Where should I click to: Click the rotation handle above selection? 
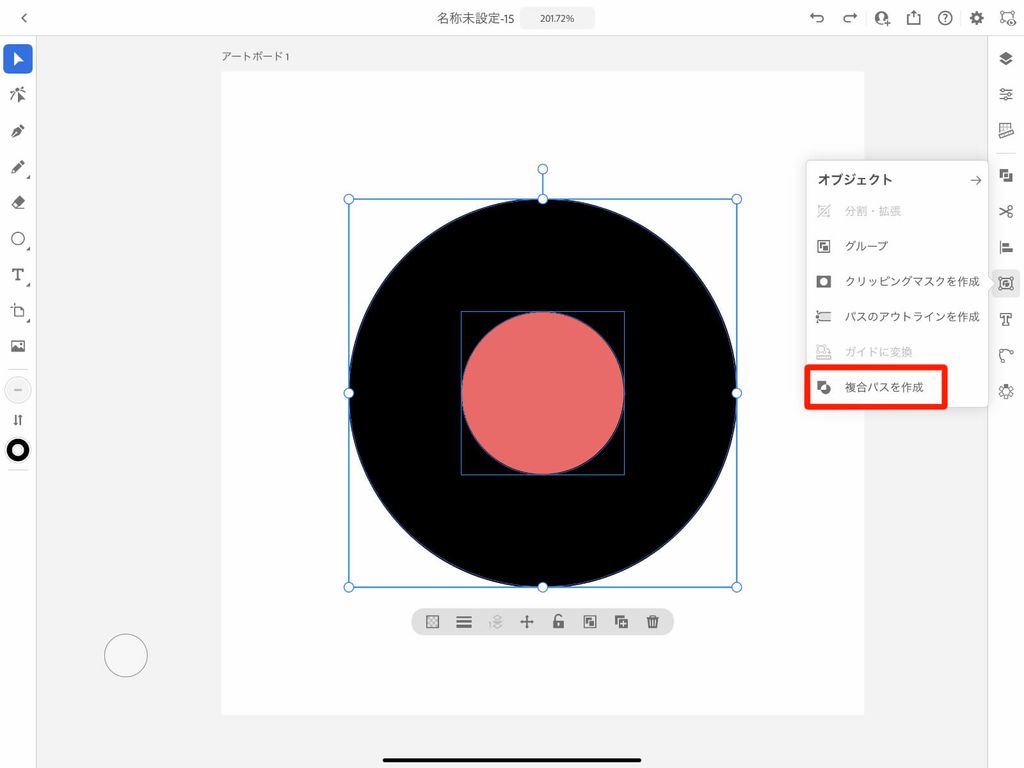tap(543, 169)
